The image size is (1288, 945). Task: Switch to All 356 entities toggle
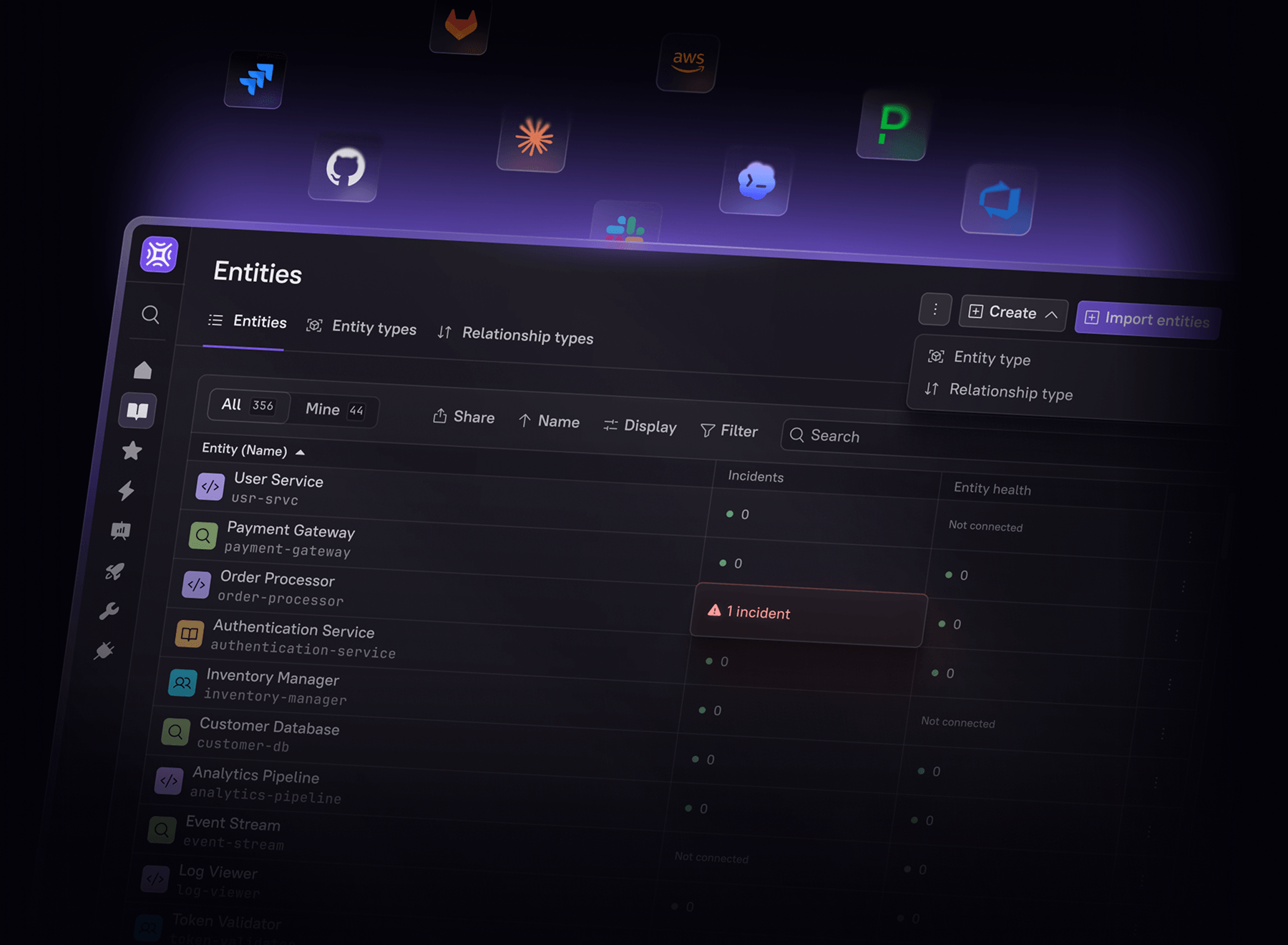248,405
